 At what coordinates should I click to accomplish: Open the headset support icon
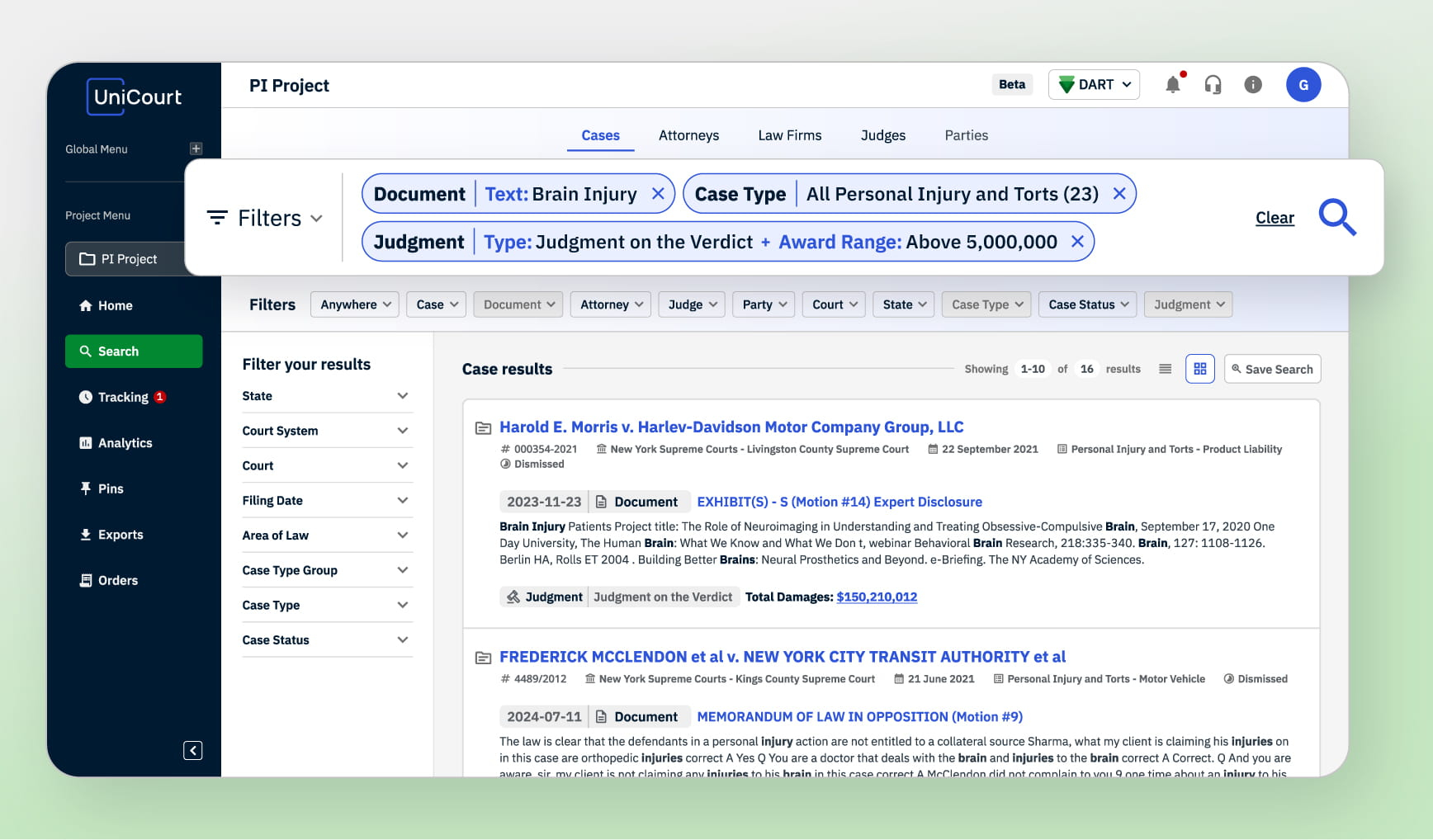click(1213, 85)
